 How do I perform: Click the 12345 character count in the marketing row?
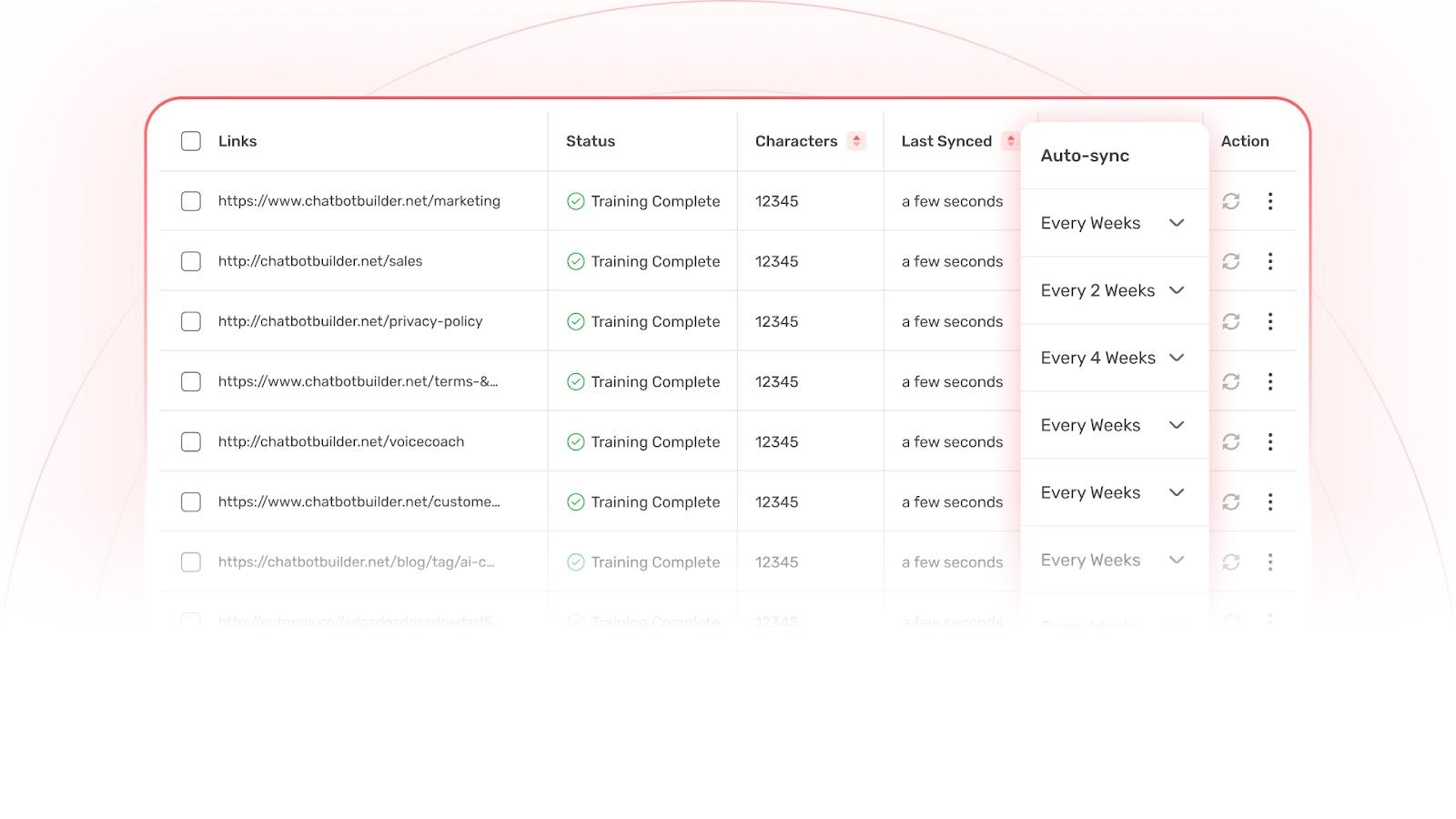click(x=775, y=201)
